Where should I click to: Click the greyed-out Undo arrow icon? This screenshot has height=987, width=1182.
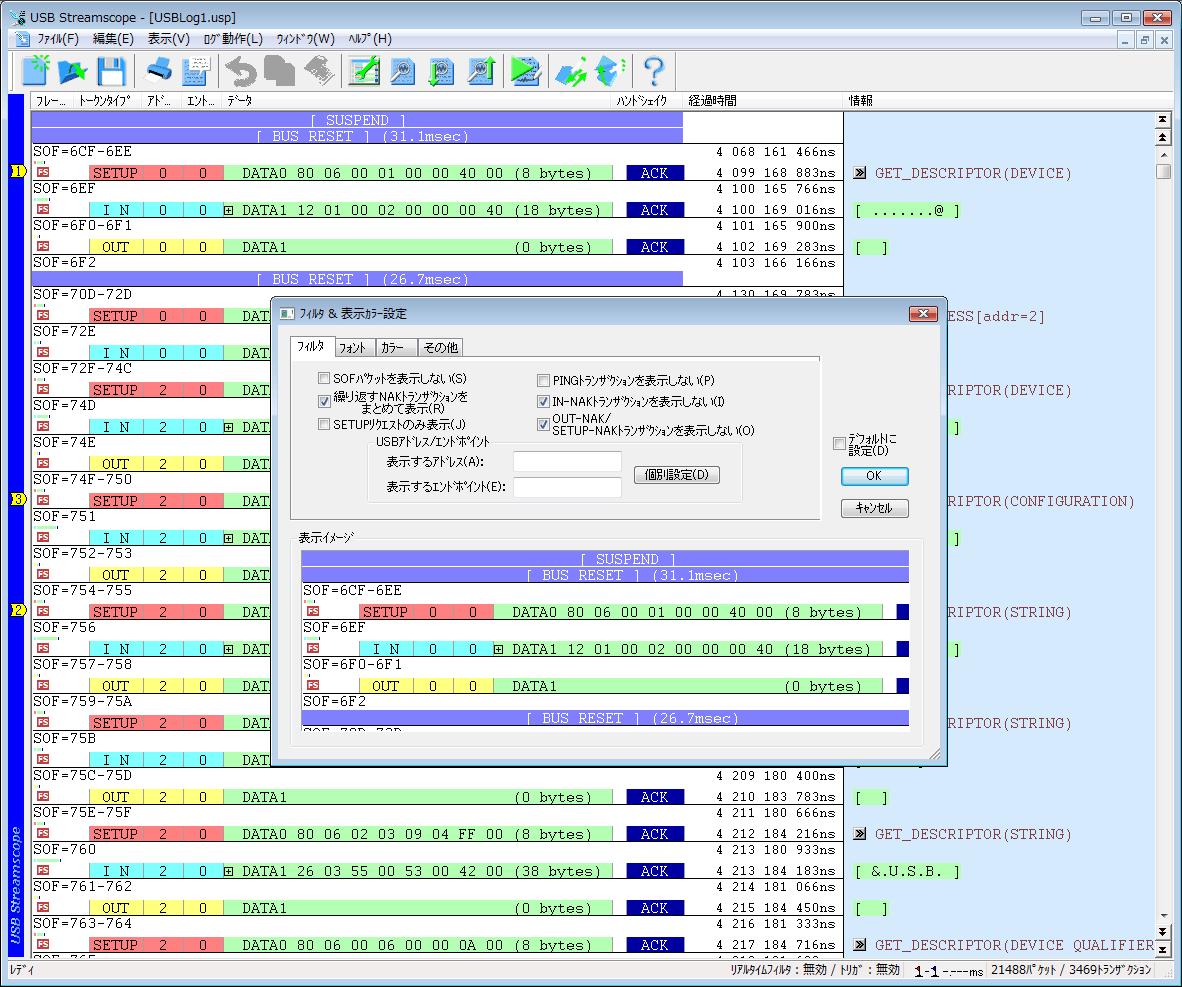tap(241, 71)
